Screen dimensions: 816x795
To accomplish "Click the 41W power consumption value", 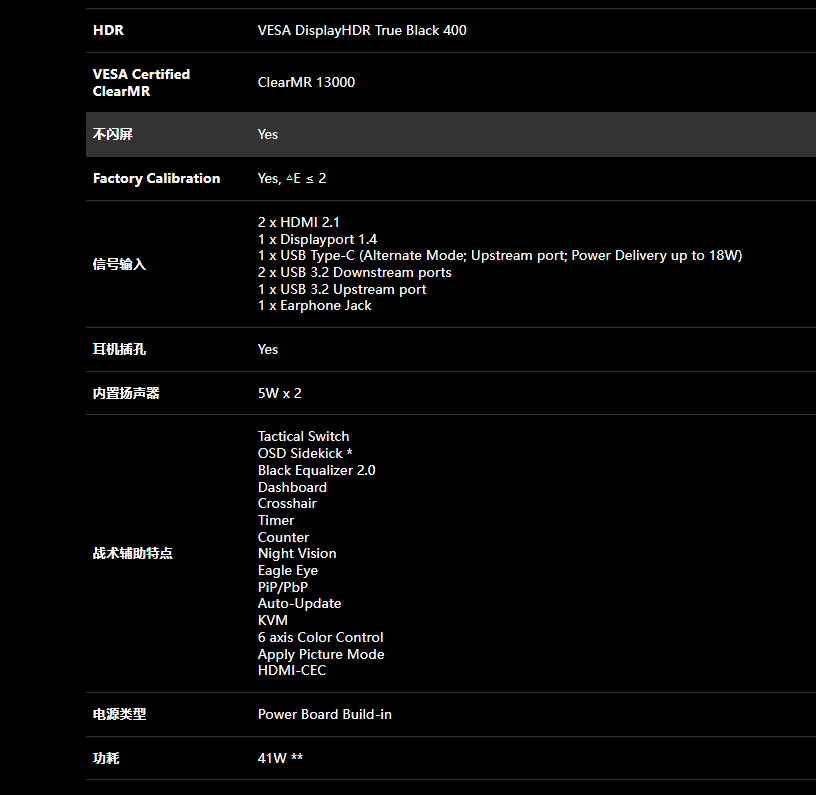I will click(280, 758).
